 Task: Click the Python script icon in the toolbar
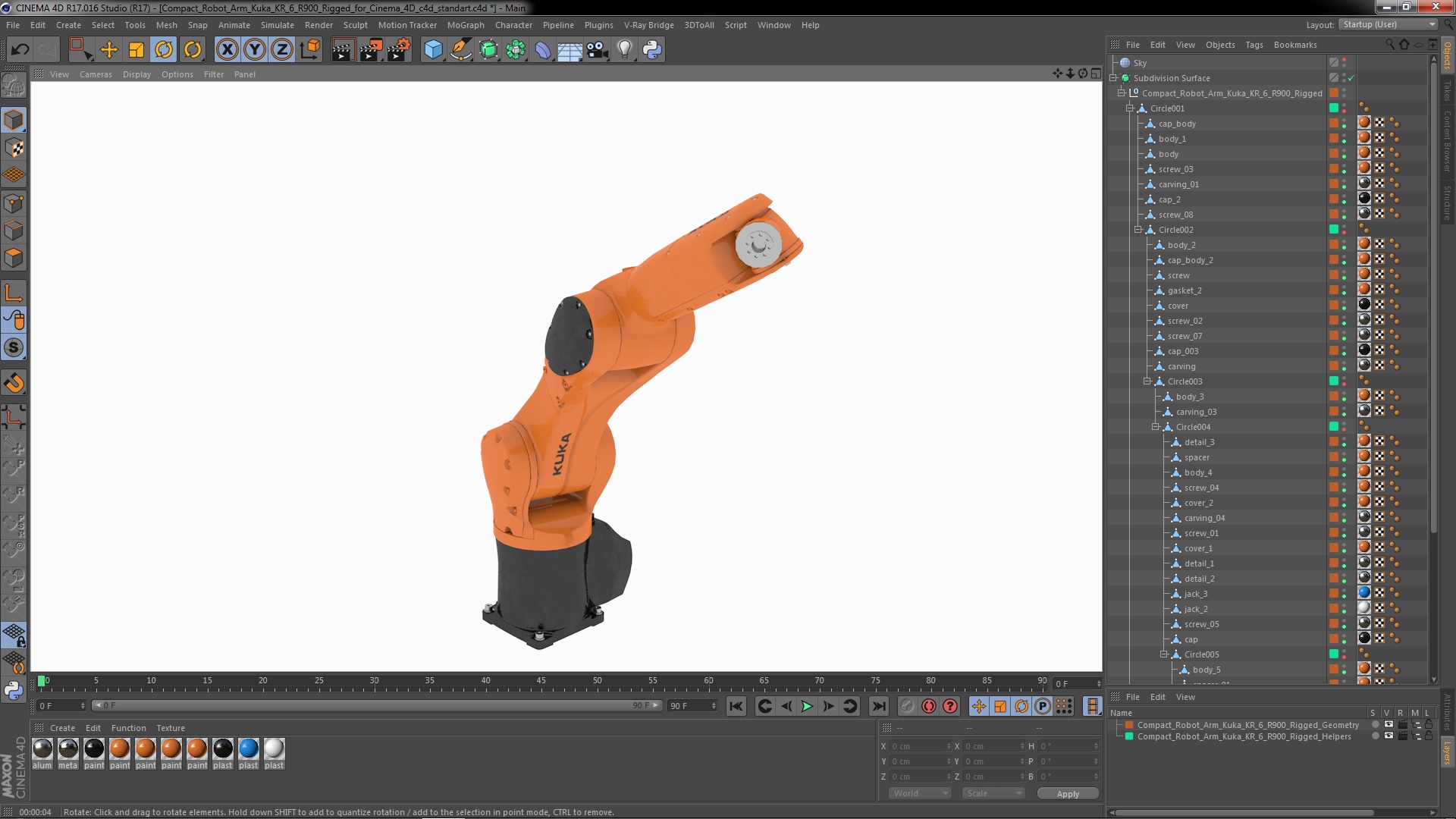(x=652, y=50)
